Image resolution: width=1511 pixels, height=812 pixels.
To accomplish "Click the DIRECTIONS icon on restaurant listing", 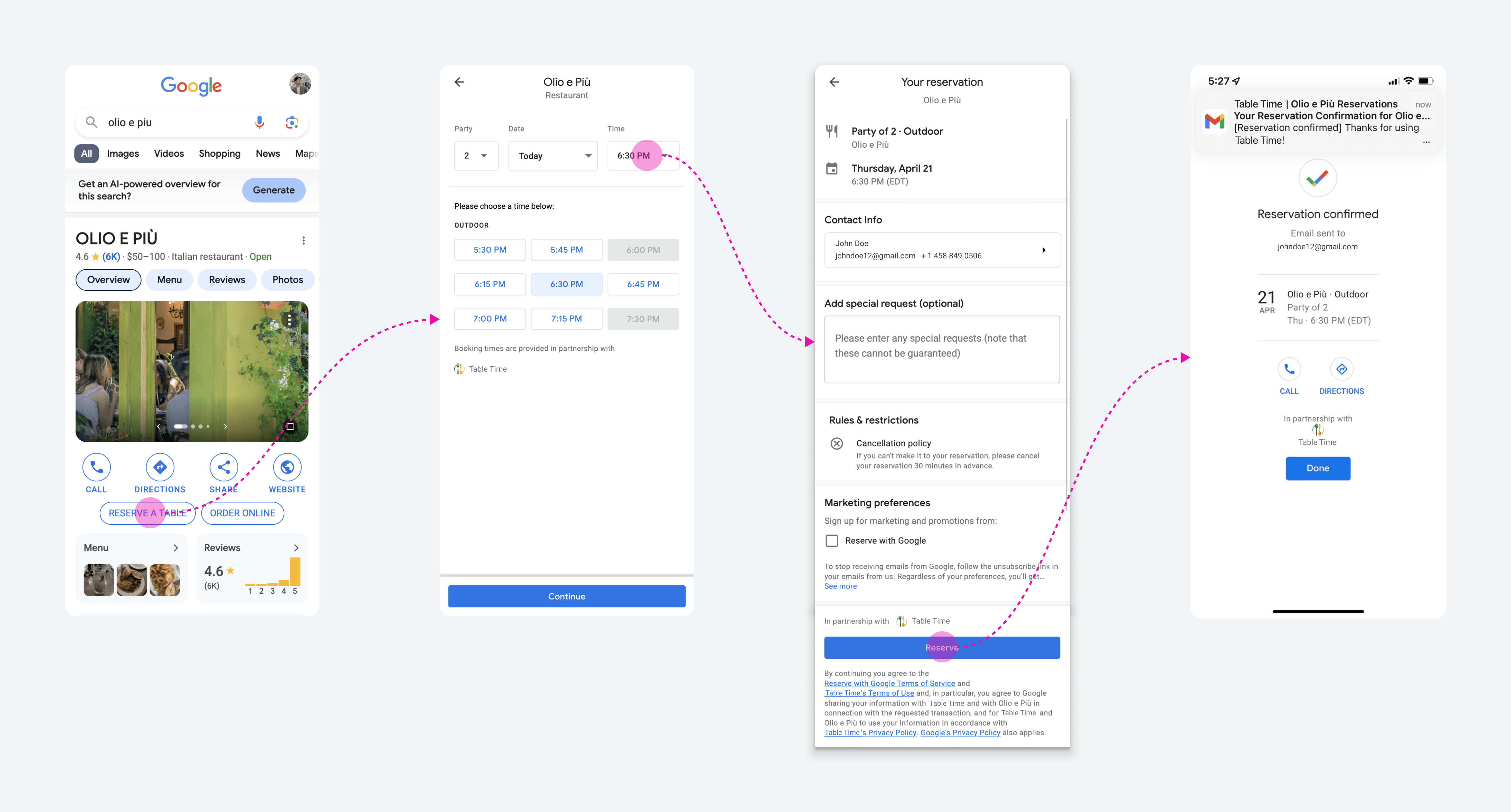I will coord(160,467).
